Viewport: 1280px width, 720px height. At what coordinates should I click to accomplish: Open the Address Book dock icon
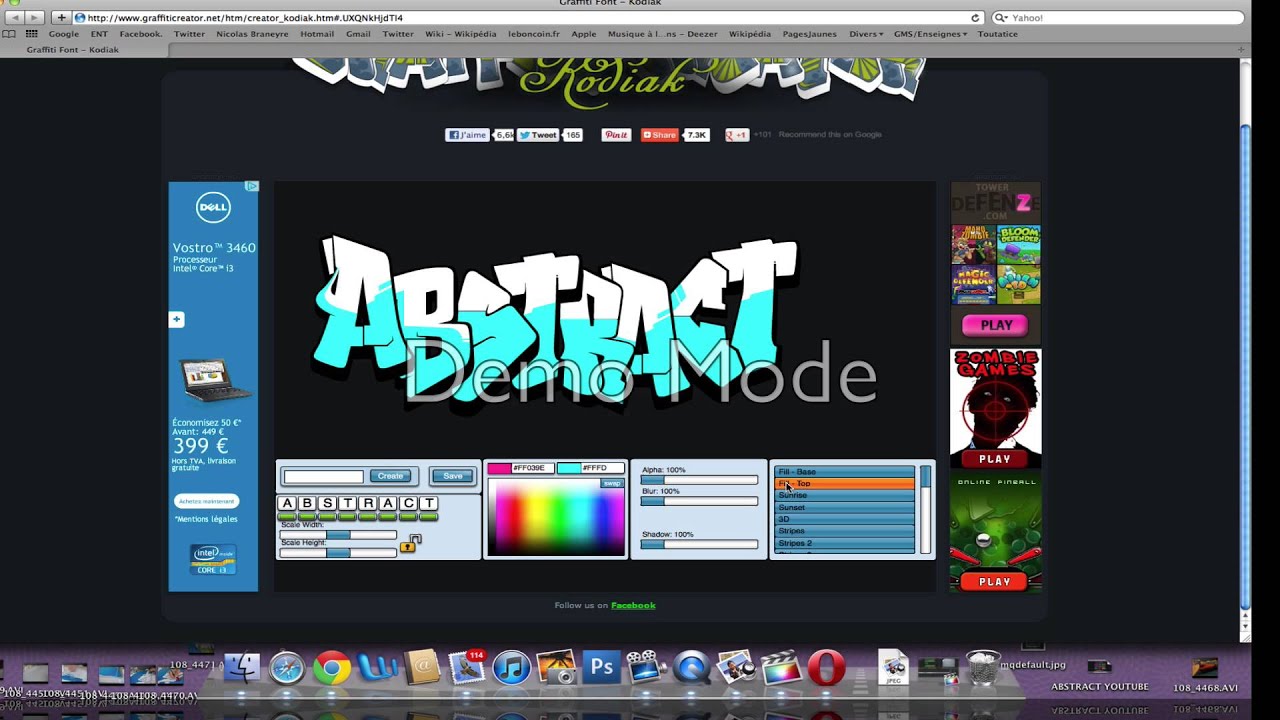422,667
